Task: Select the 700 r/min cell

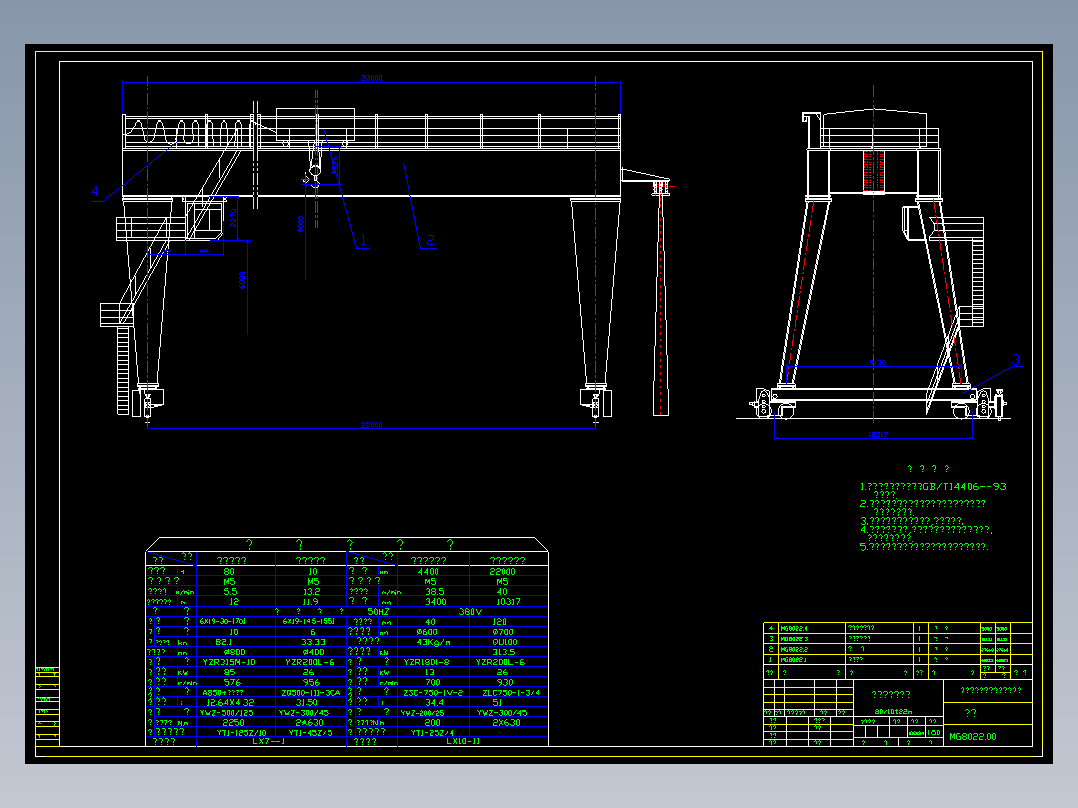Action: click(432, 682)
